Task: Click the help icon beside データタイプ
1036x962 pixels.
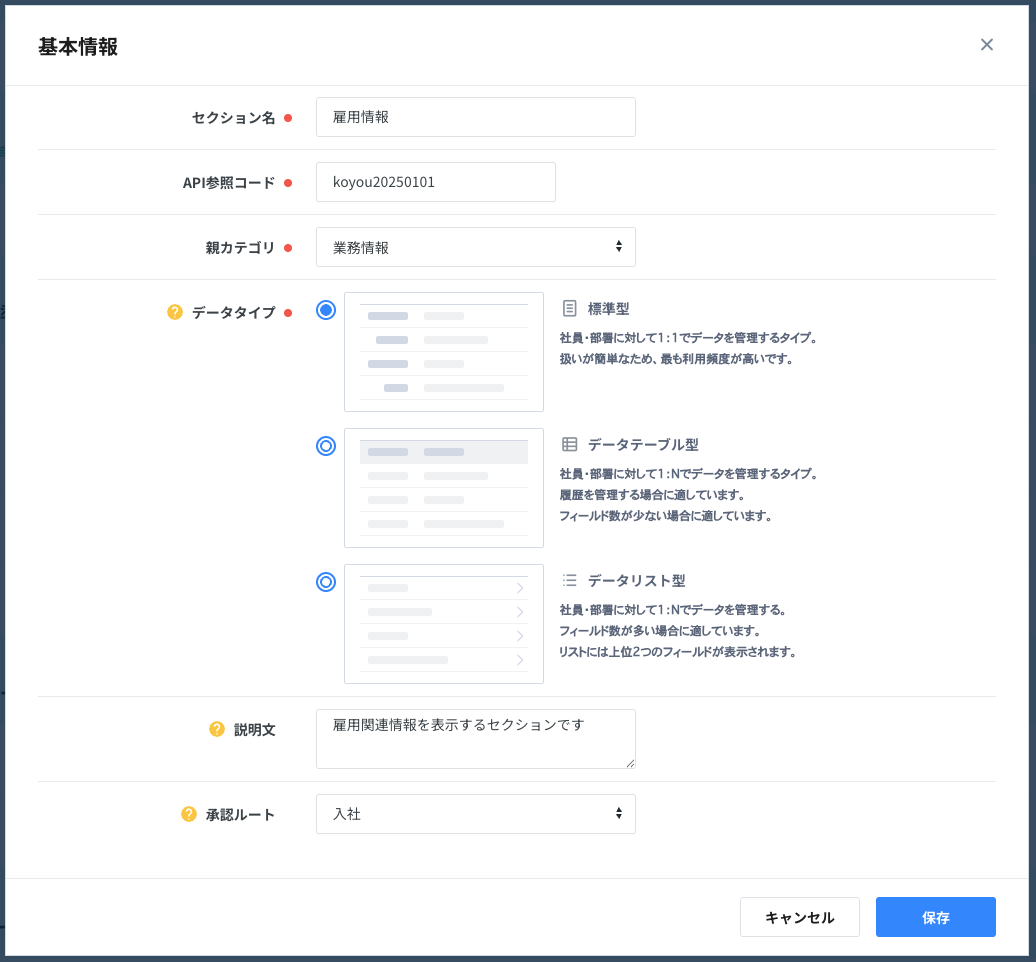Action: coord(175,312)
